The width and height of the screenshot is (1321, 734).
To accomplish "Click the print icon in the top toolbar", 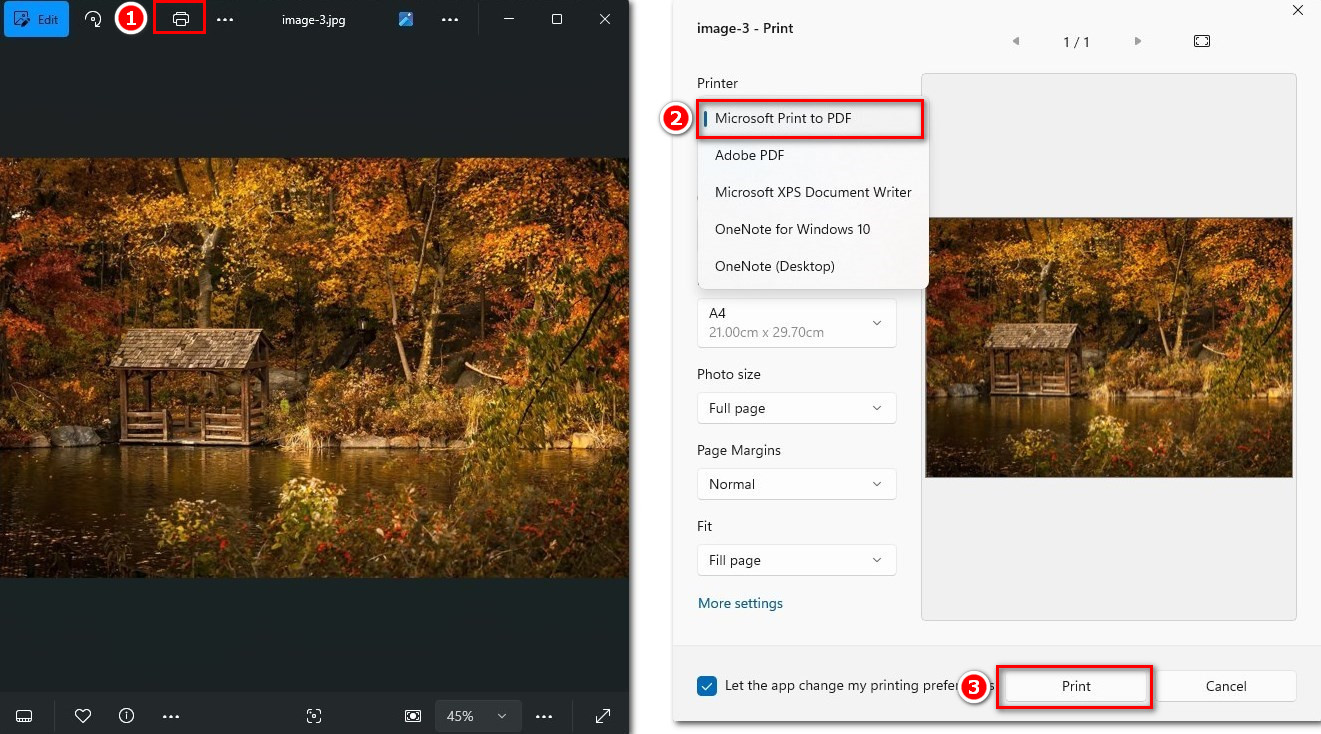I will pos(179,18).
